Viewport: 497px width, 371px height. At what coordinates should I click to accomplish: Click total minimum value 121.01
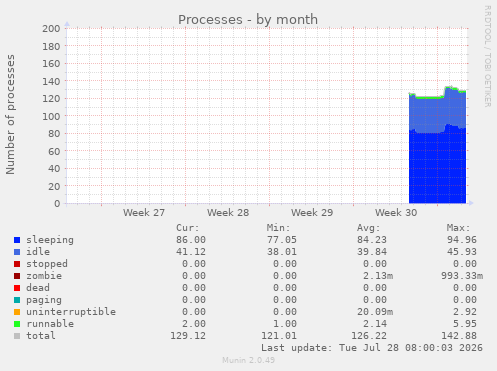tap(279, 336)
